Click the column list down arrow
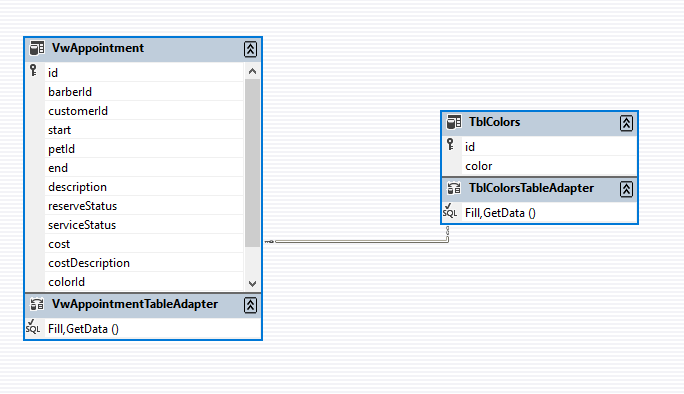 252,284
